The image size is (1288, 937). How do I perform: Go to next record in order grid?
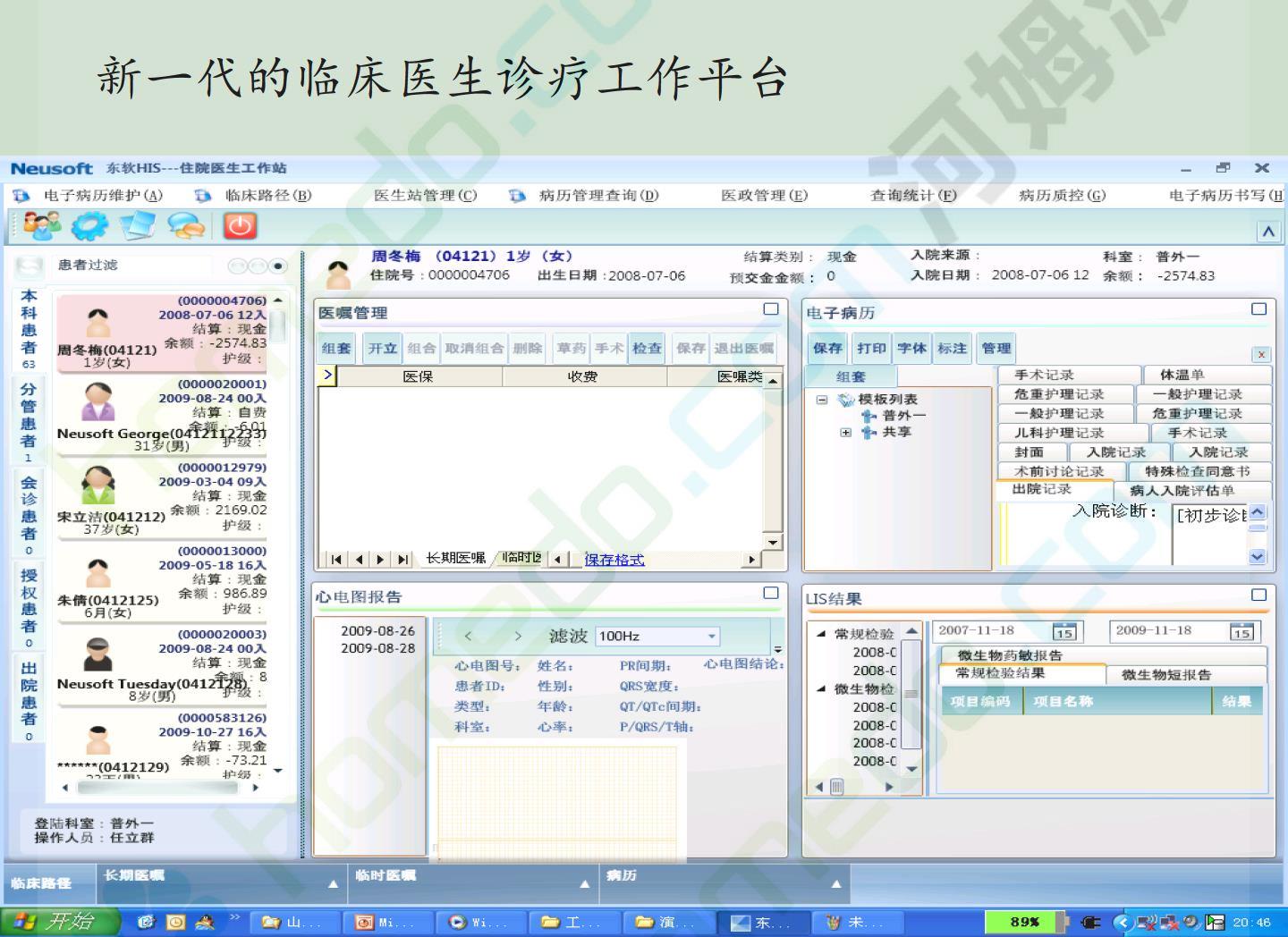pyautogui.click(x=380, y=560)
